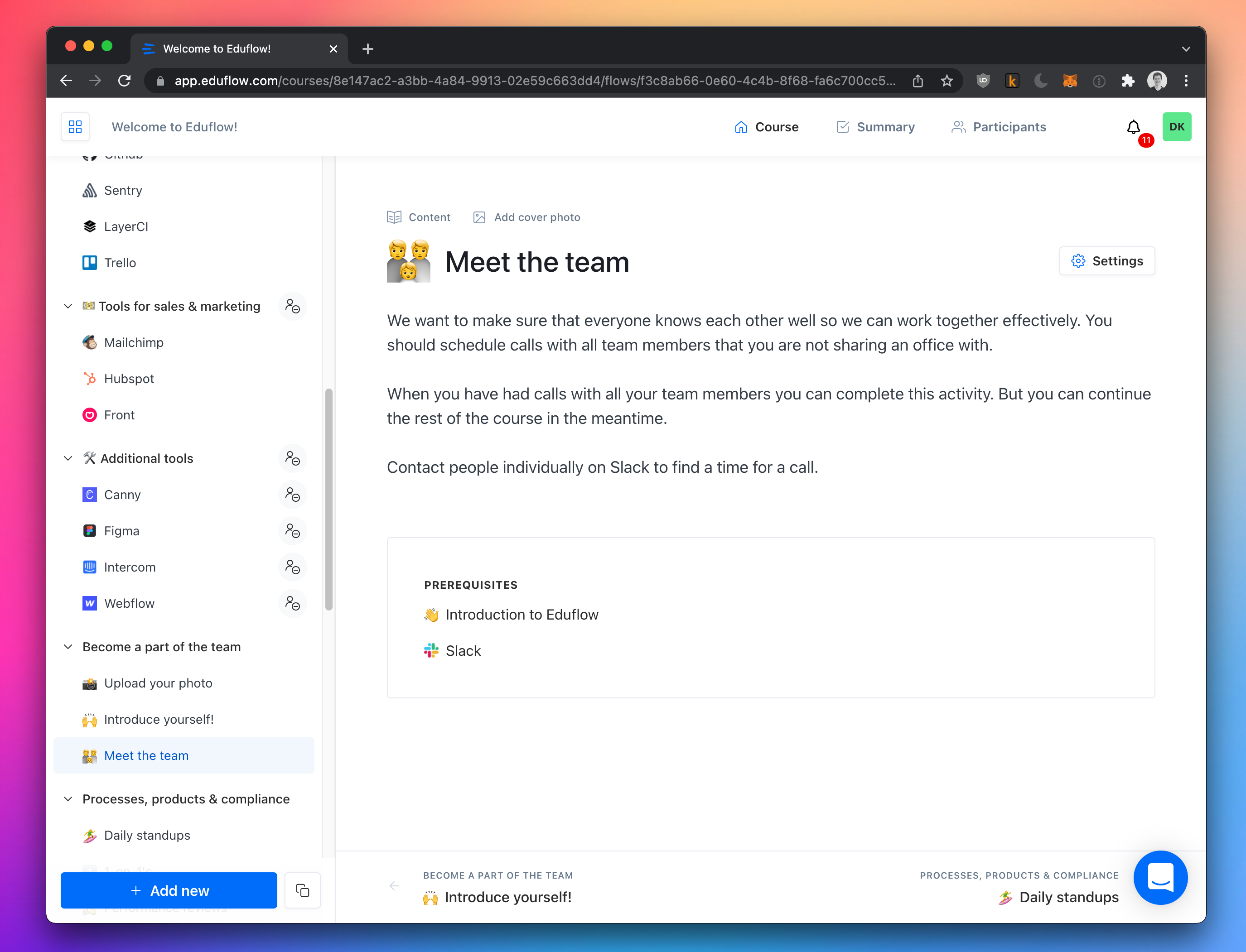Go forward in browser history

pos(95,81)
